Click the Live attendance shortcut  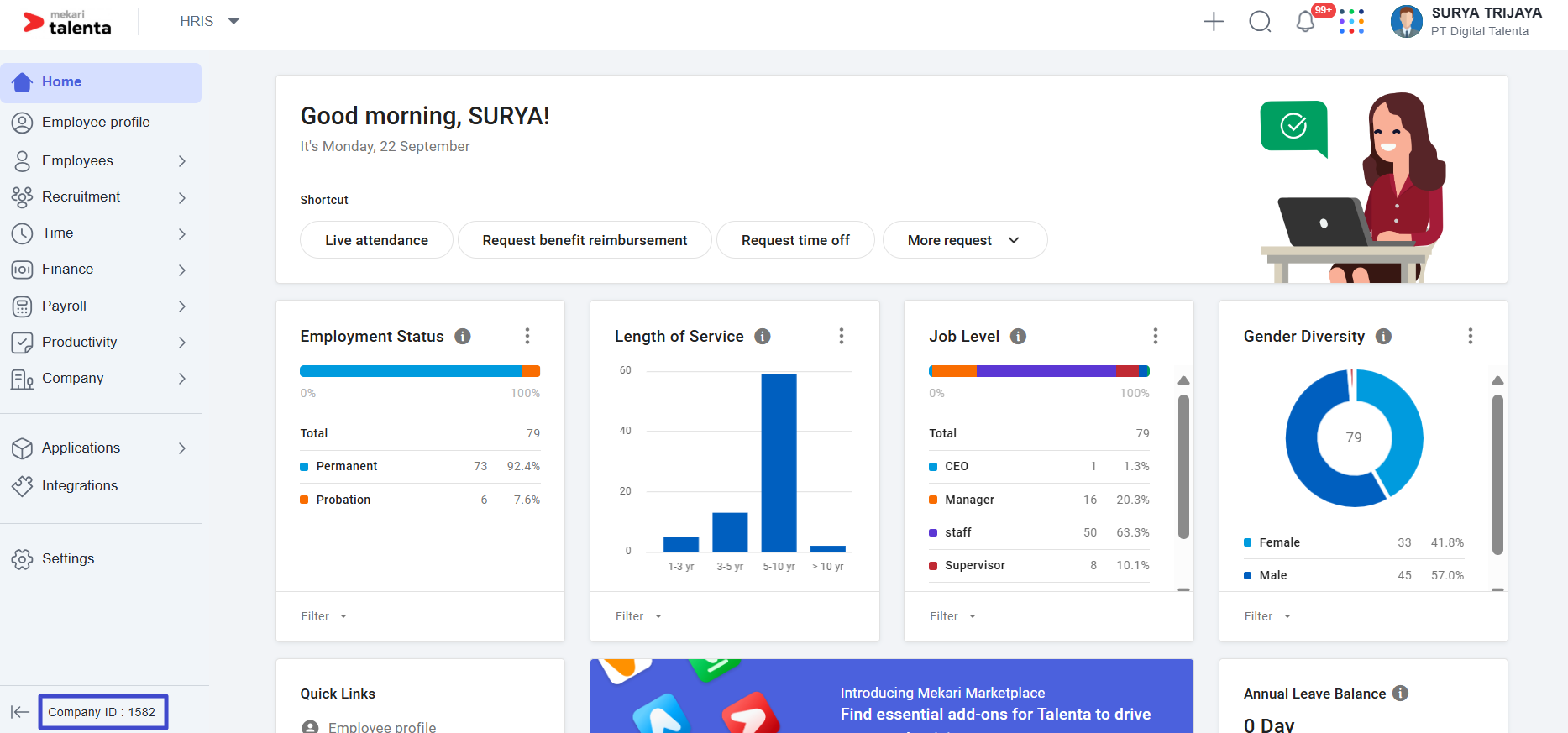coord(376,240)
